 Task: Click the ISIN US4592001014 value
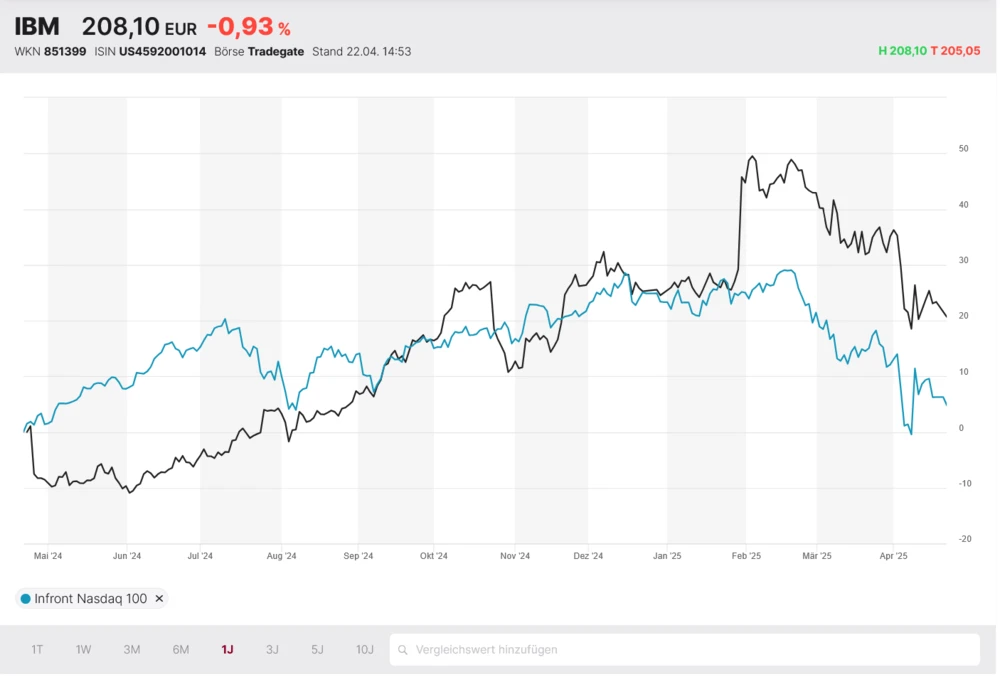coord(162,52)
